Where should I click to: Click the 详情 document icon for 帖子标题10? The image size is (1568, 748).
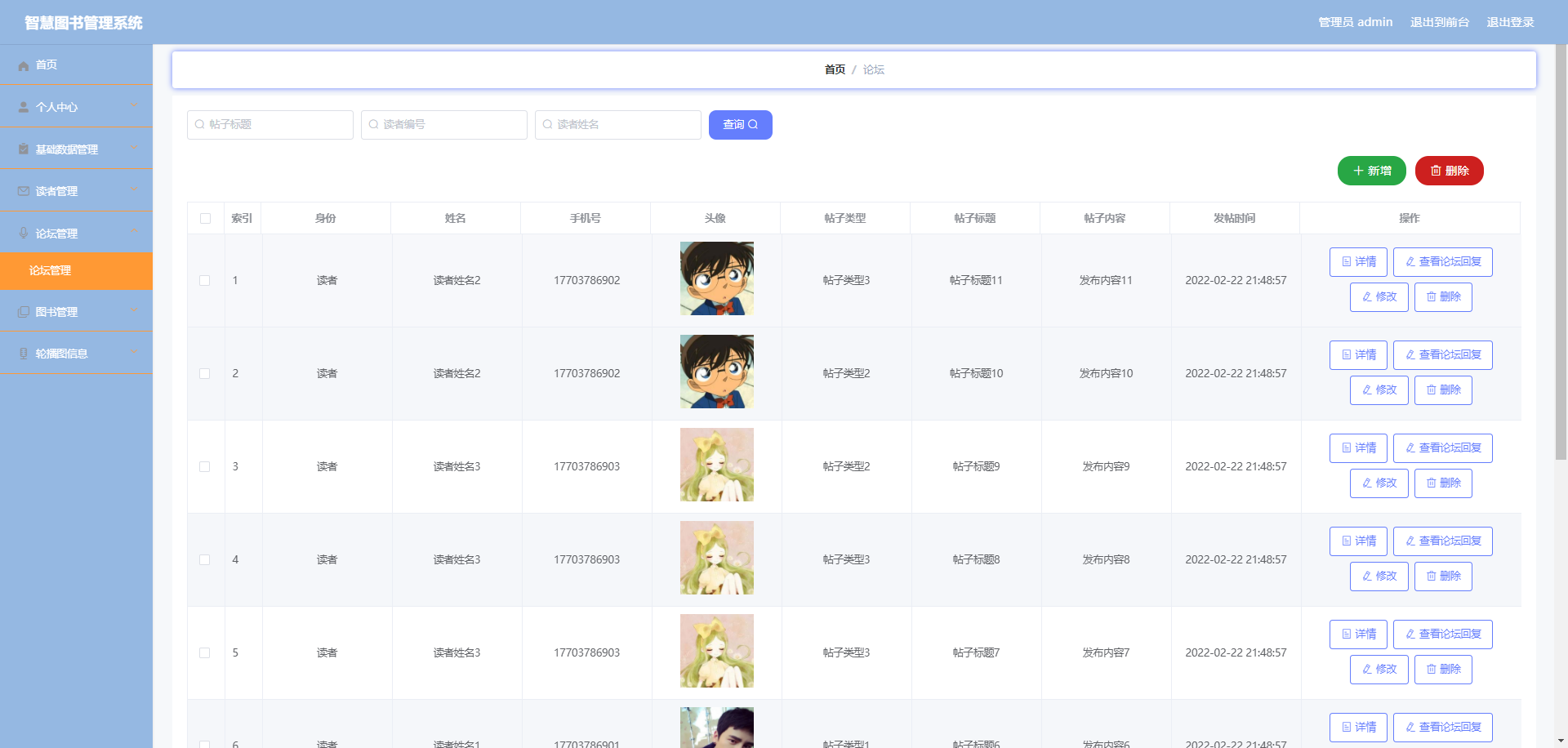(1347, 355)
